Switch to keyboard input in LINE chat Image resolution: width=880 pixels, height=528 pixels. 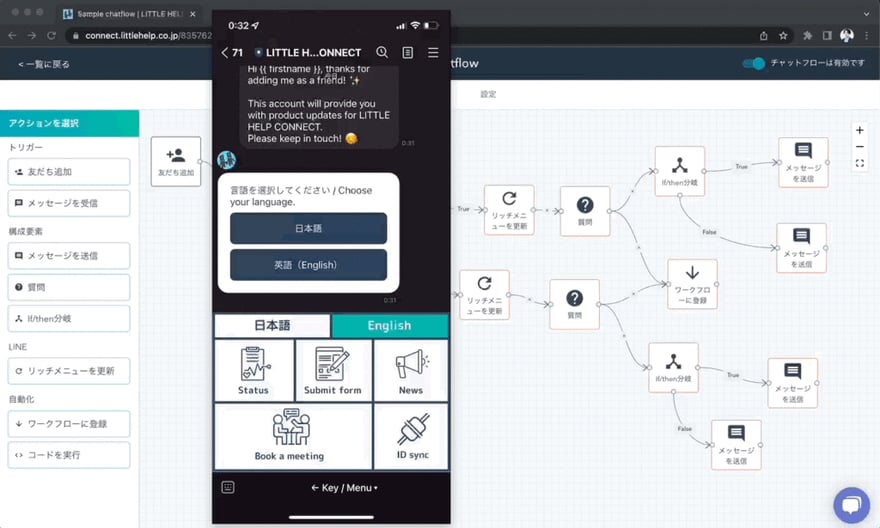click(228, 488)
